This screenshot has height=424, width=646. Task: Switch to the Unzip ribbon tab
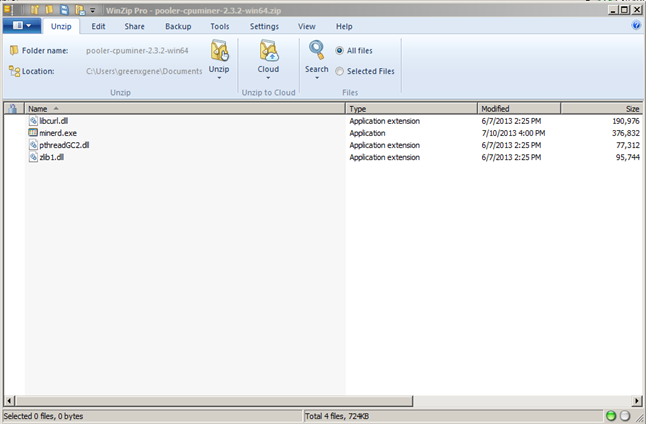click(61, 26)
